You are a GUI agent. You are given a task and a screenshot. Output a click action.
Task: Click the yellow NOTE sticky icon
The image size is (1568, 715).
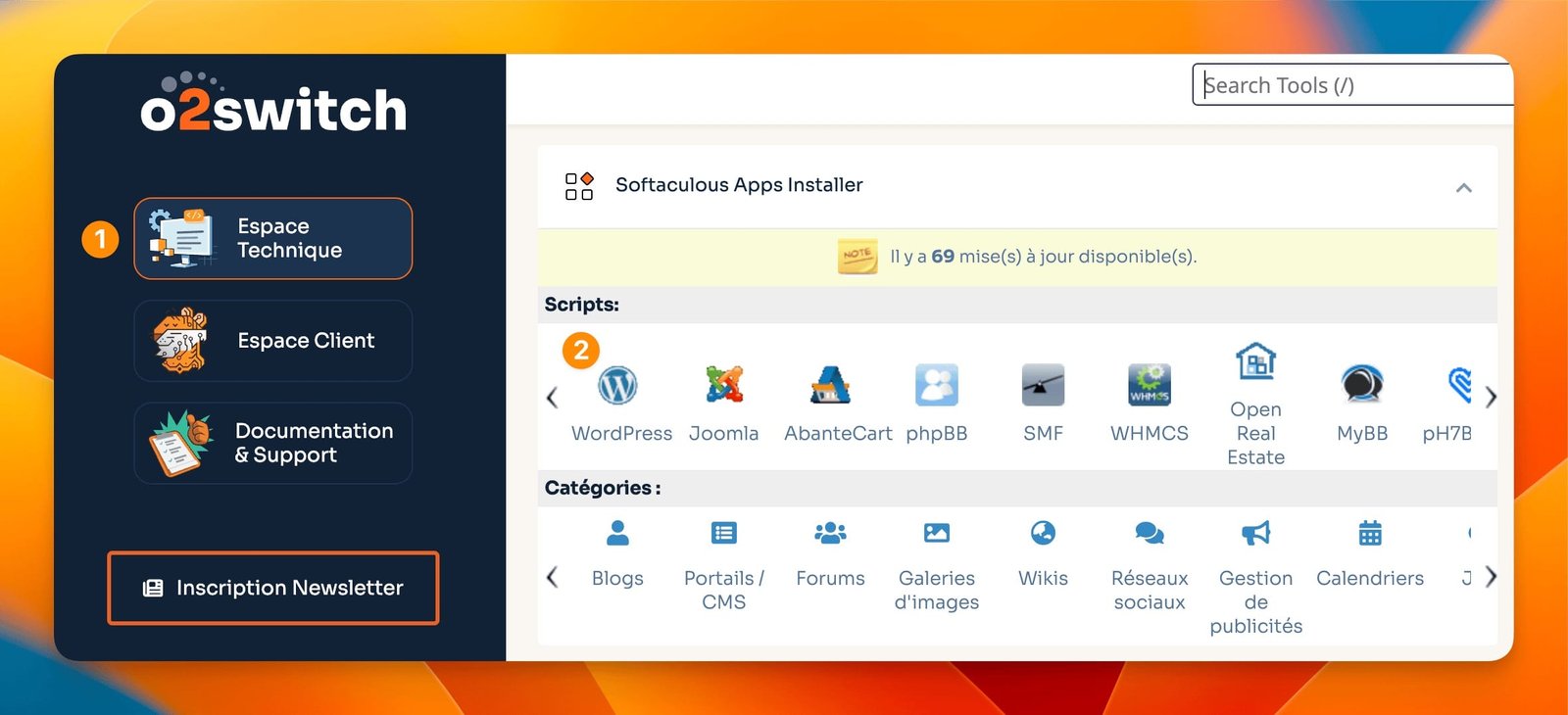857,257
